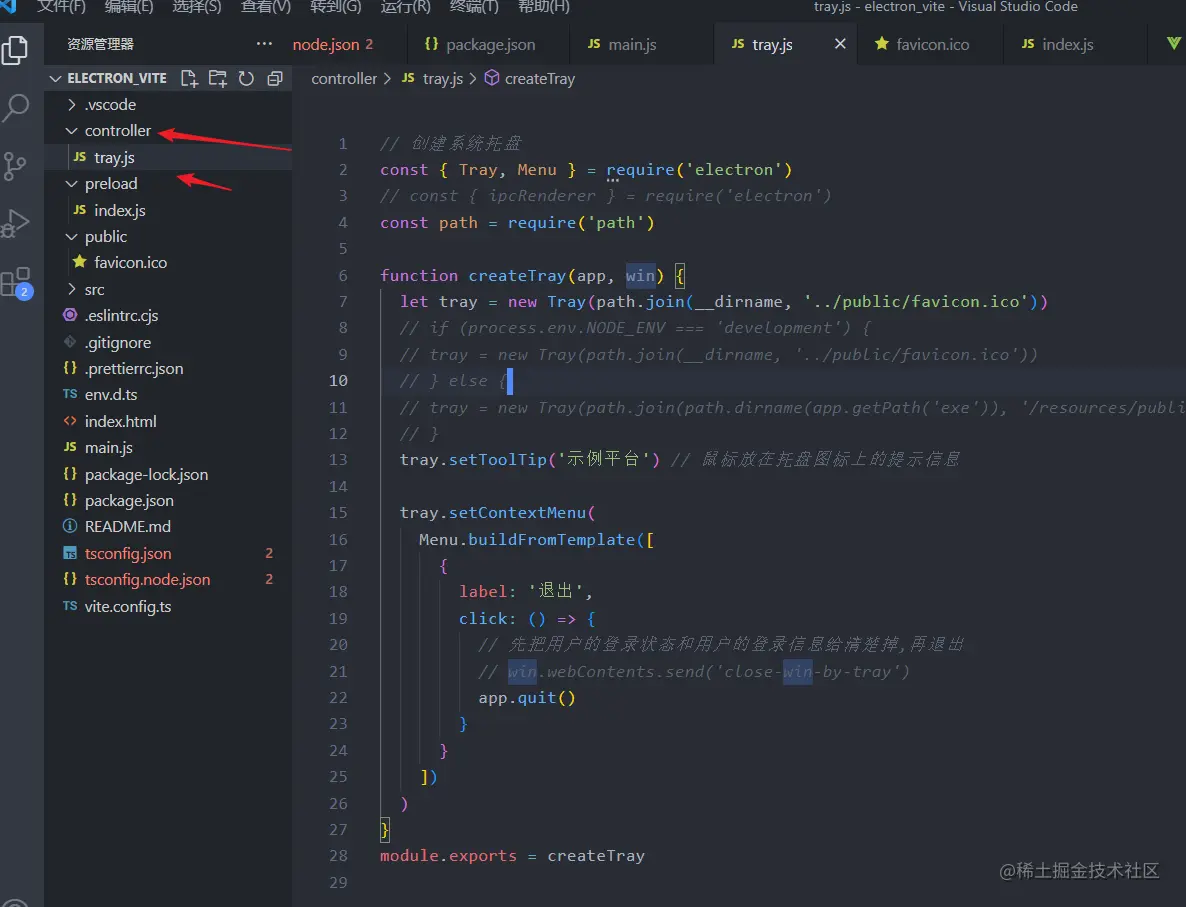Click require('electron') on line 2
The width and height of the screenshot is (1186, 907).
click(699, 169)
